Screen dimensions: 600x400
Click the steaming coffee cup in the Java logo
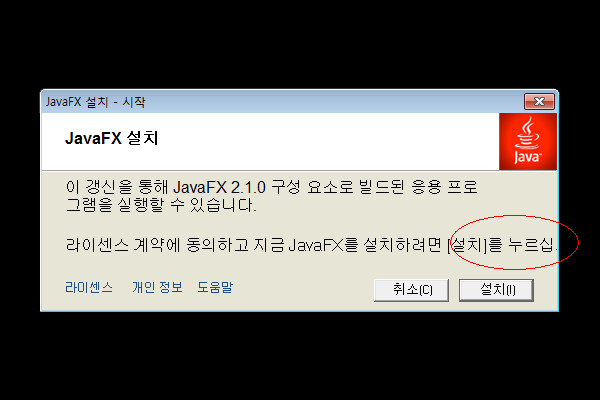(x=527, y=132)
